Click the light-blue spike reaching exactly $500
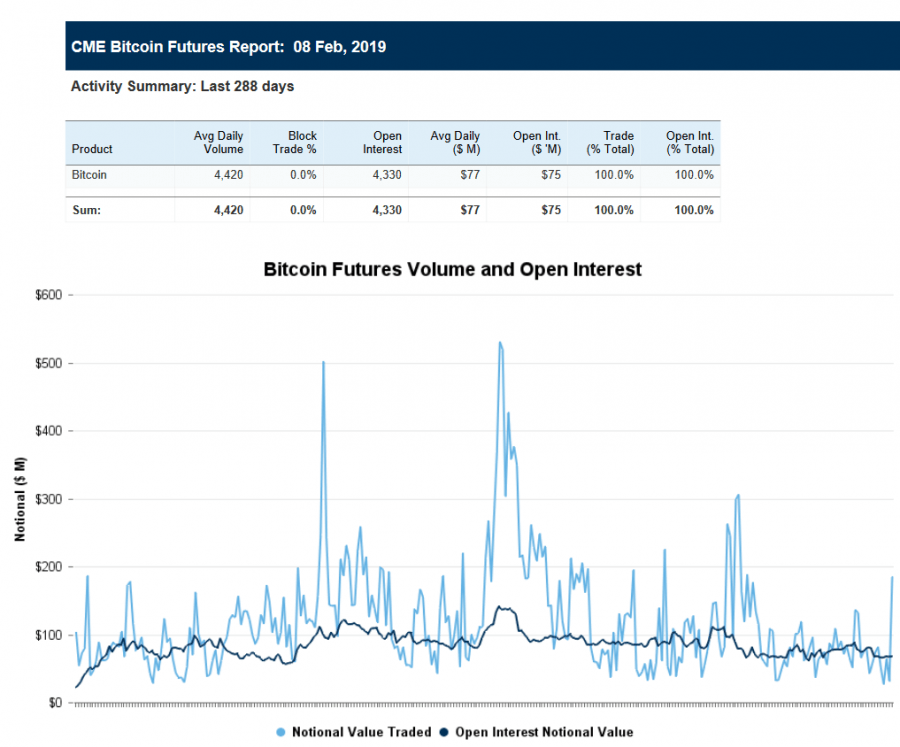The image size is (900, 747). click(x=323, y=362)
